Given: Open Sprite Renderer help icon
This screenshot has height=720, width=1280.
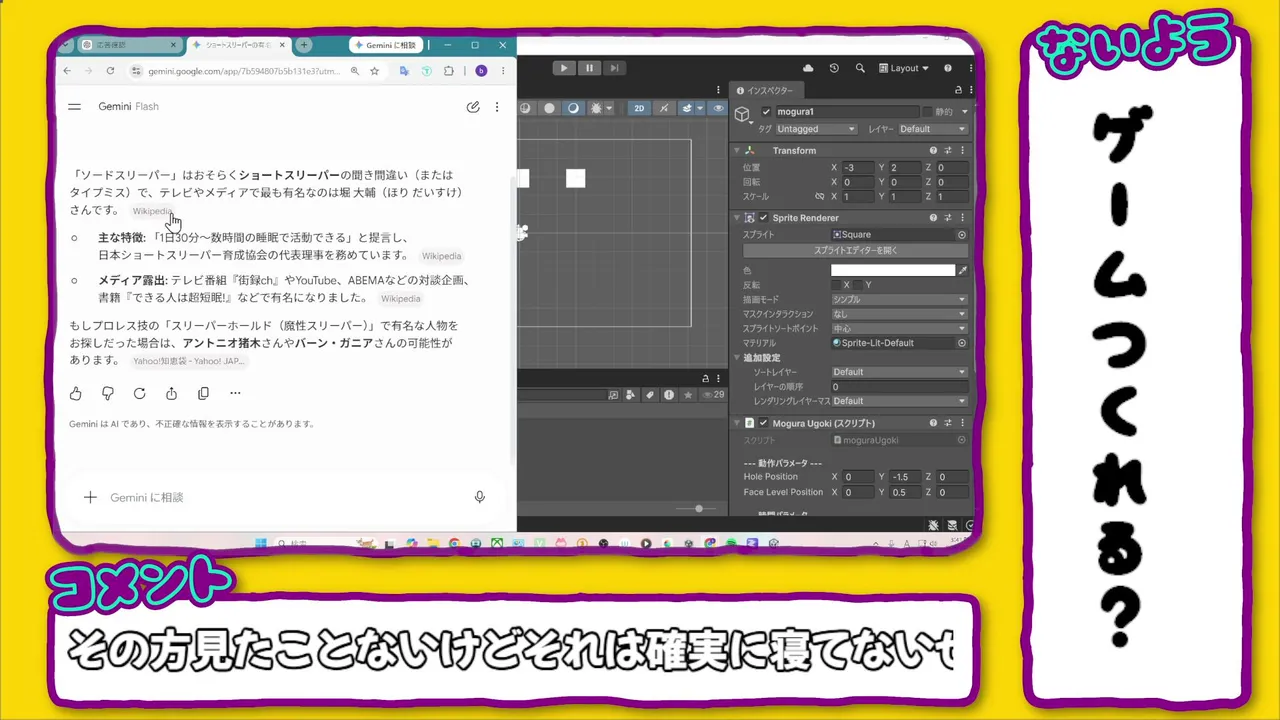Looking at the screenshot, I should [933, 218].
